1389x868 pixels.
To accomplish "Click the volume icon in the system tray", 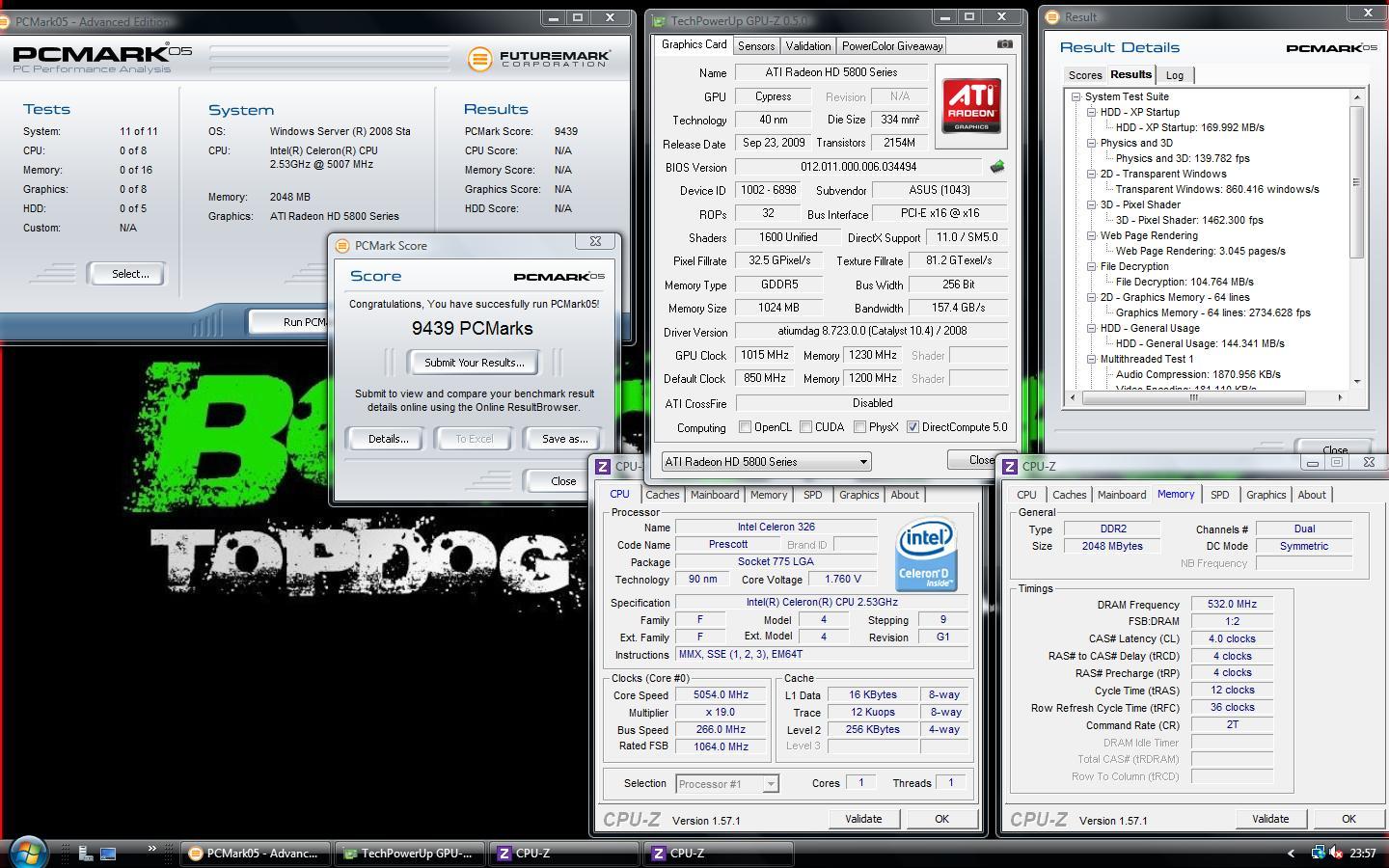I will point(1337,853).
